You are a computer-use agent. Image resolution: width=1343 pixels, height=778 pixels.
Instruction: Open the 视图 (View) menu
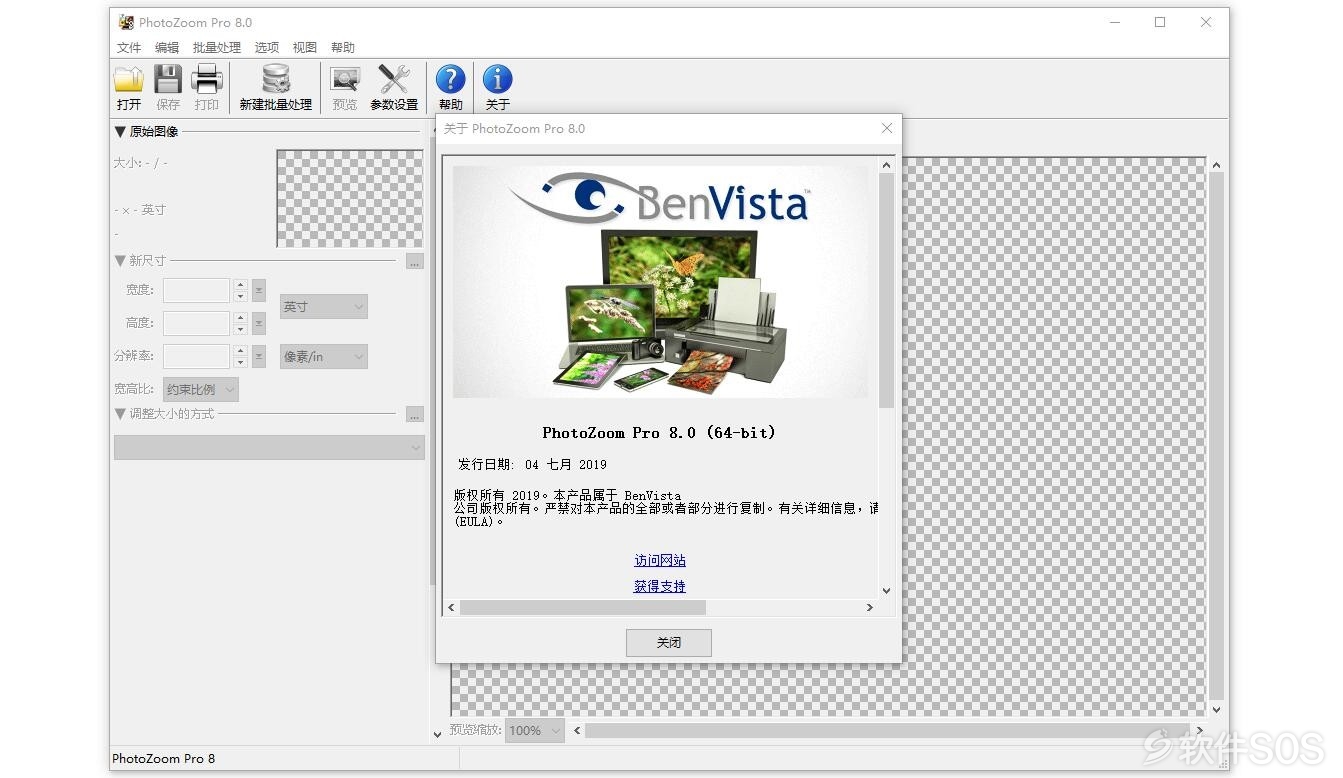[305, 47]
